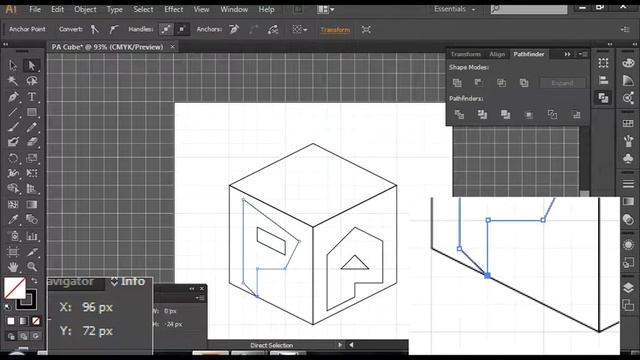Select the Symbol Sprayer tool
This screenshot has height=360, width=640.
coord(13,236)
